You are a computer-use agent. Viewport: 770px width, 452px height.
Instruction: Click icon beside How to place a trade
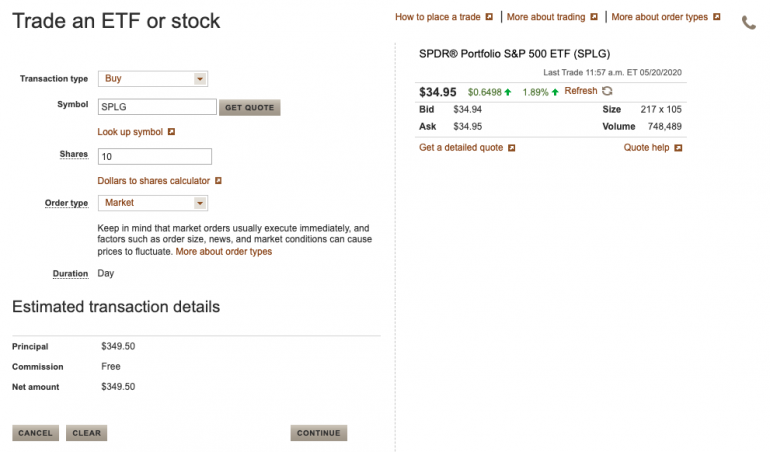coord(489,17)
